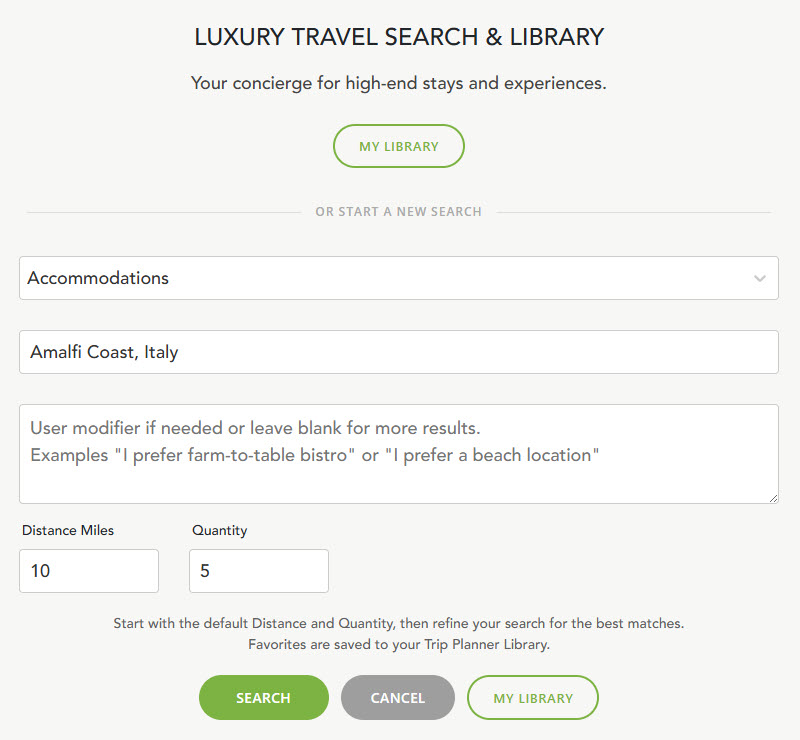
Task: Focus the Quantity input showing 5
Action: pos(258,571)
